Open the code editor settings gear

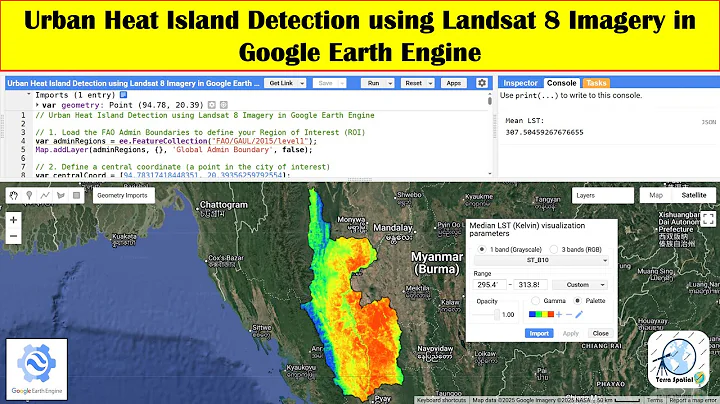(482, 83)
